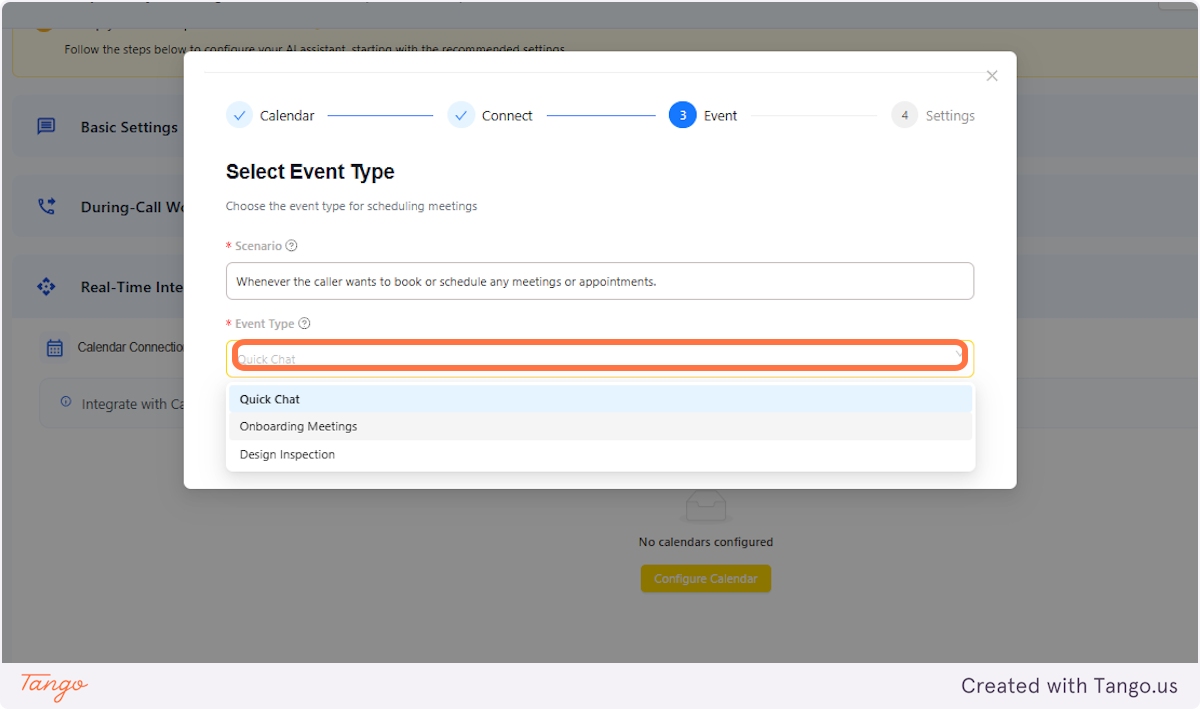Select the During-Call Workflow phone icon
1200x709 pixels.
point(46,206)
